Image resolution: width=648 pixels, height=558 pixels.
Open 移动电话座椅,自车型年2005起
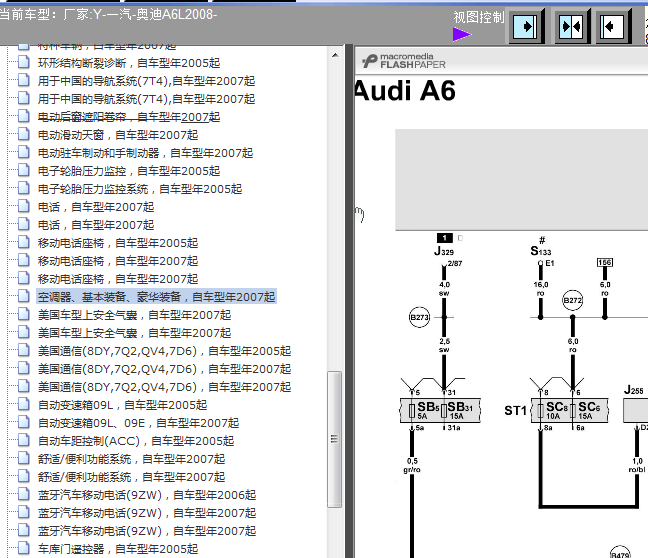pos(118,243)
